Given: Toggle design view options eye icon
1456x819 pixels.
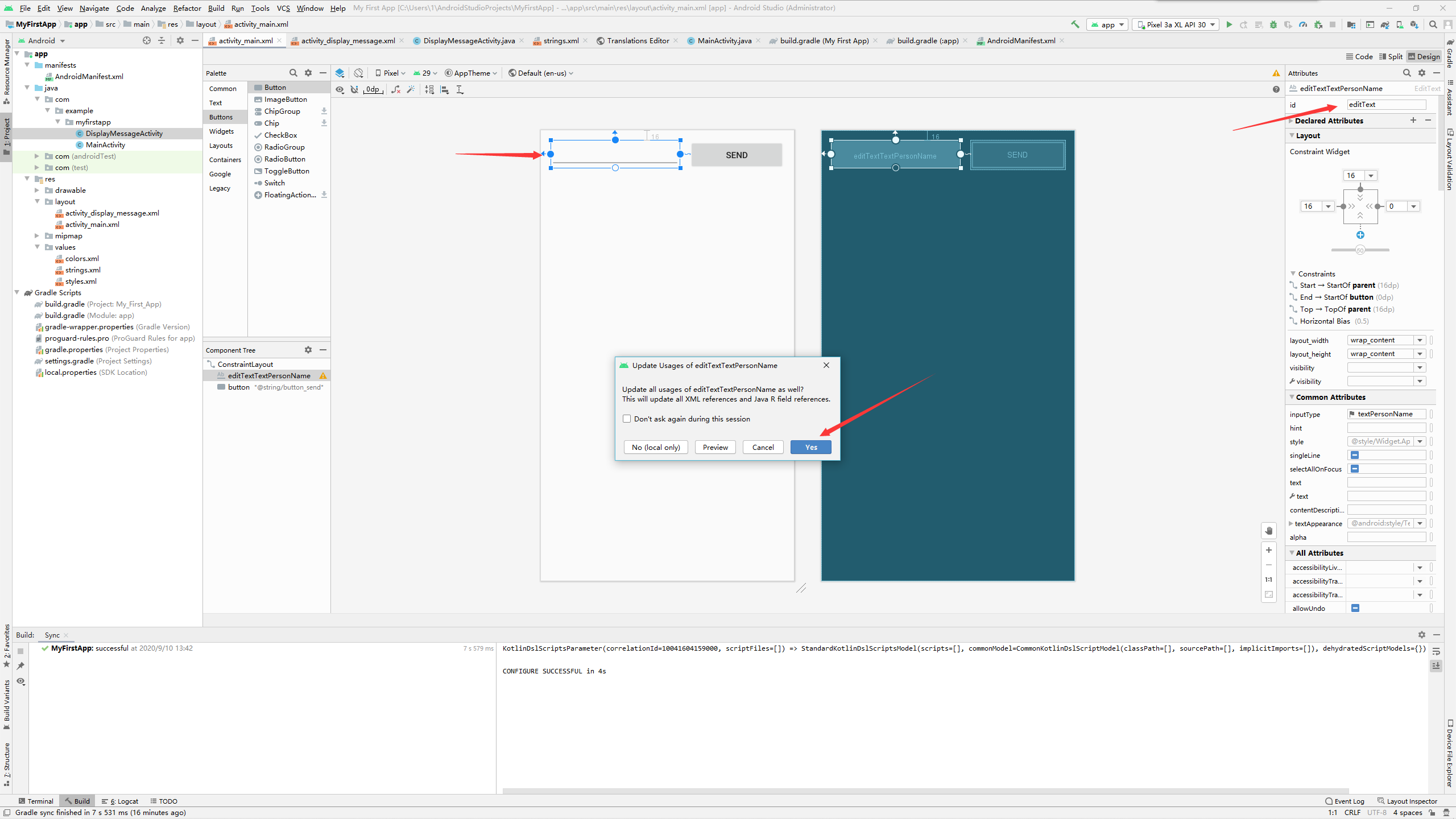Looking at the screenshot, I should [340, 89].
